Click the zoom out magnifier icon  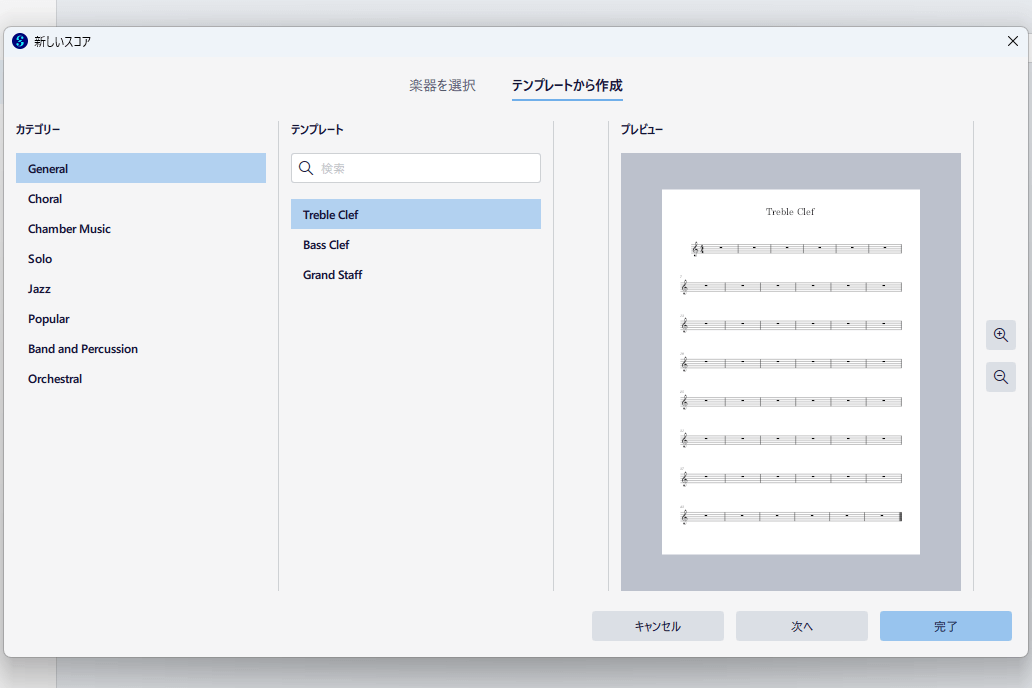click(x=1000, y=377)
